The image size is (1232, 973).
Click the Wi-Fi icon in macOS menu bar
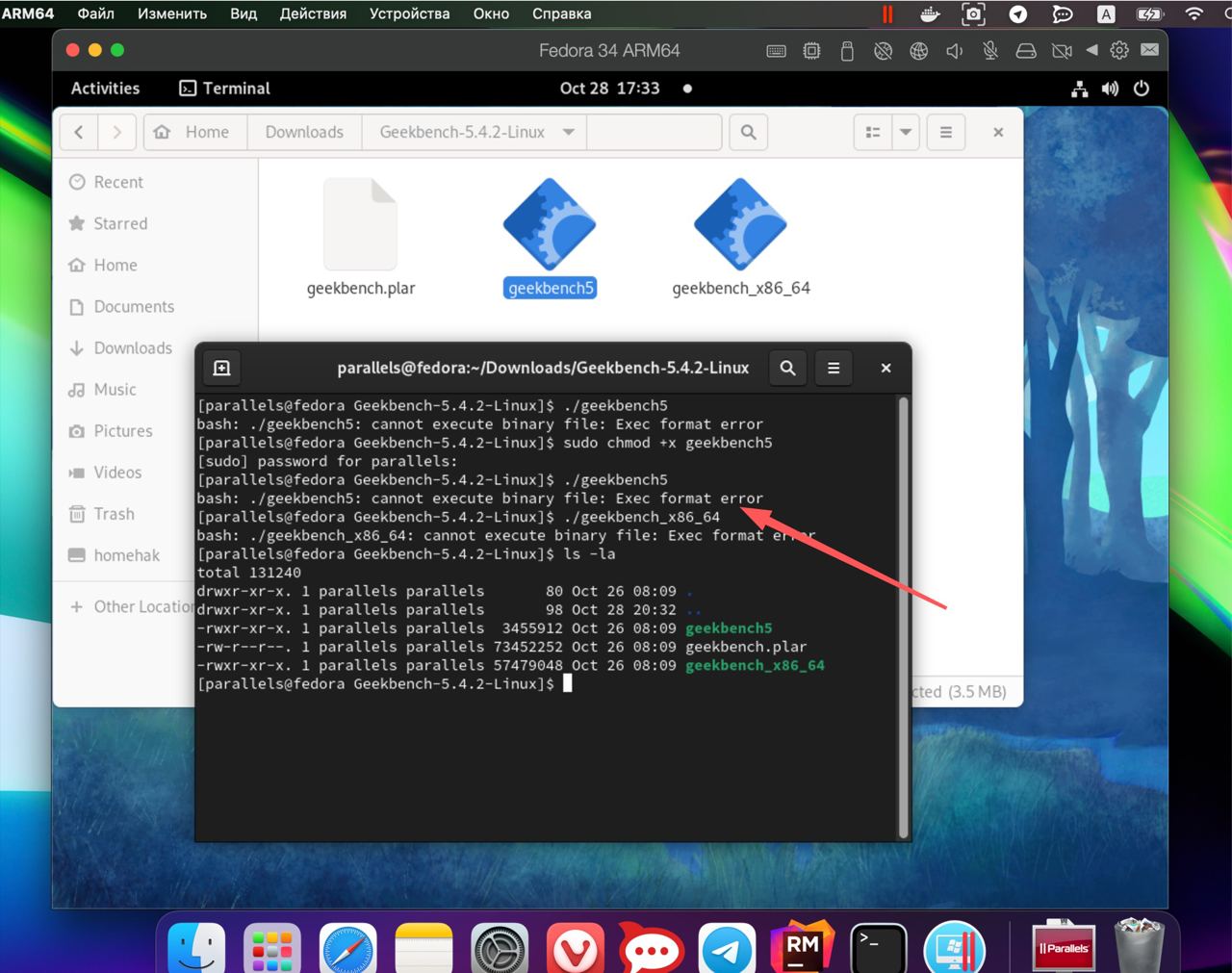[x=1194, y=13]
